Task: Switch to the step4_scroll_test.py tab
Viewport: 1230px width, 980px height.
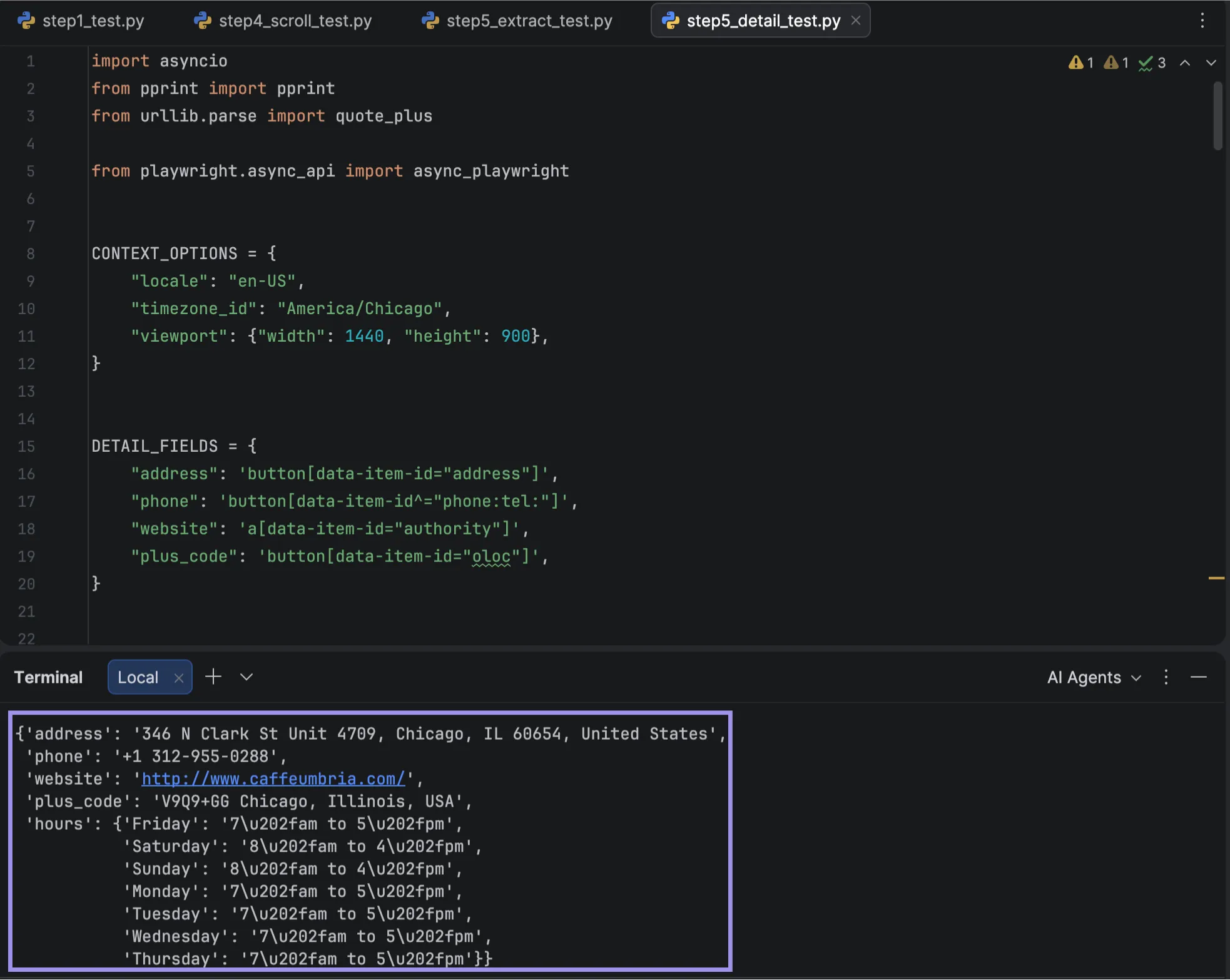Action: click(284, 21)
